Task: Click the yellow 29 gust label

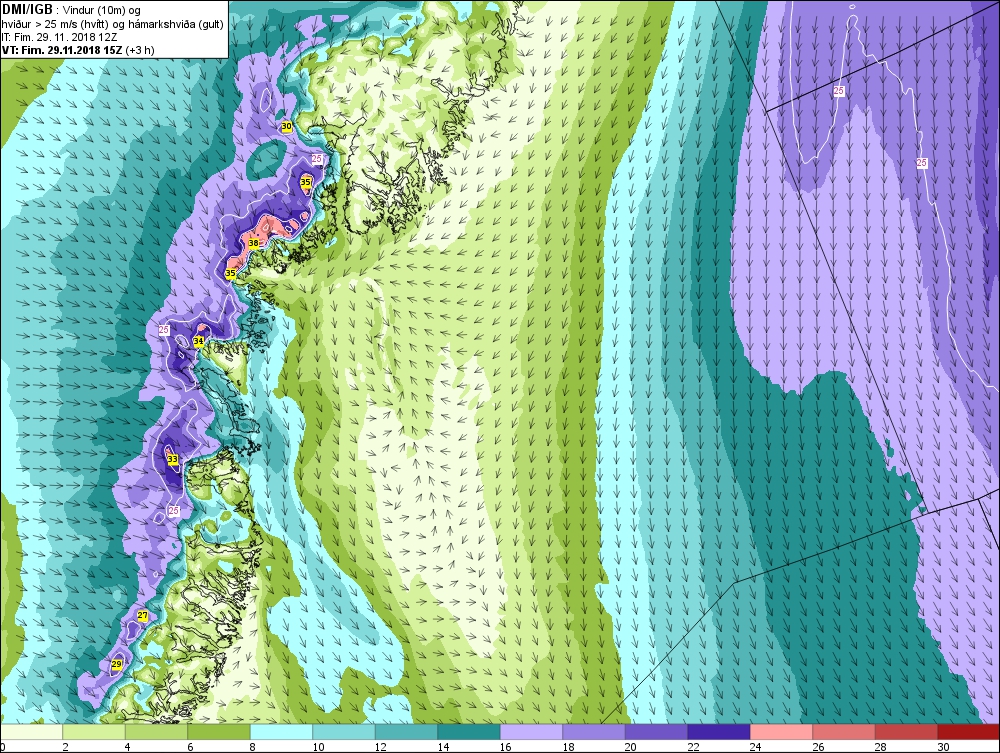Action: coord(117,664)
